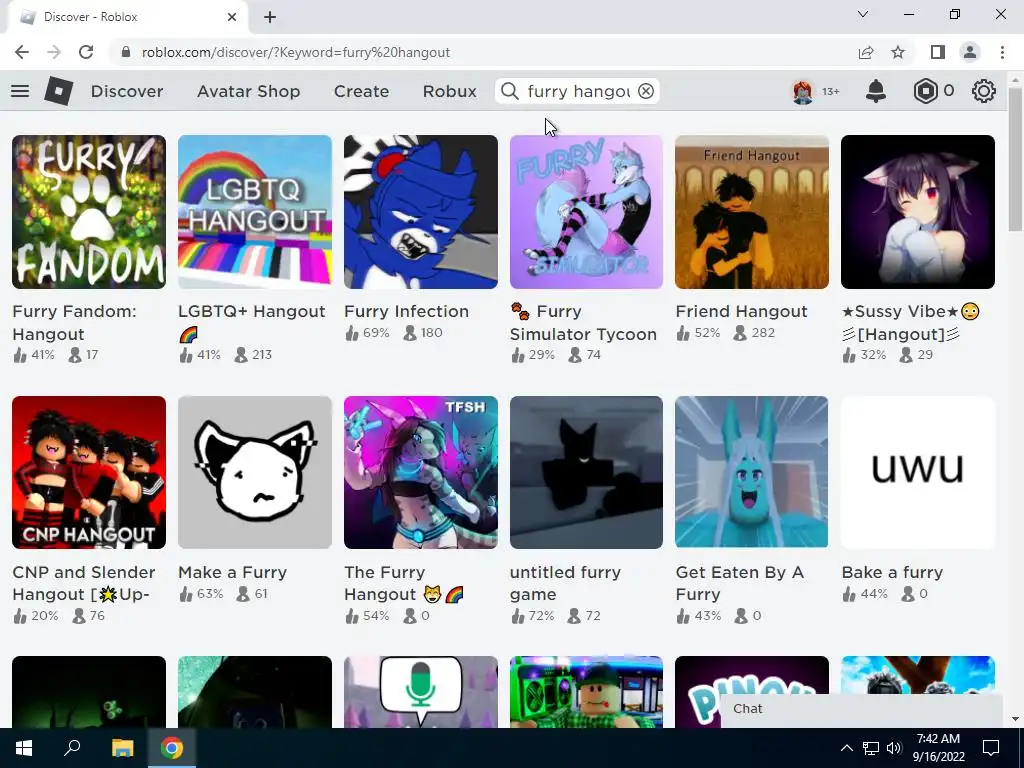This screenshot has height=768, width=1024.
Task: Open the Create section
Action: click(x=361, y=91)
